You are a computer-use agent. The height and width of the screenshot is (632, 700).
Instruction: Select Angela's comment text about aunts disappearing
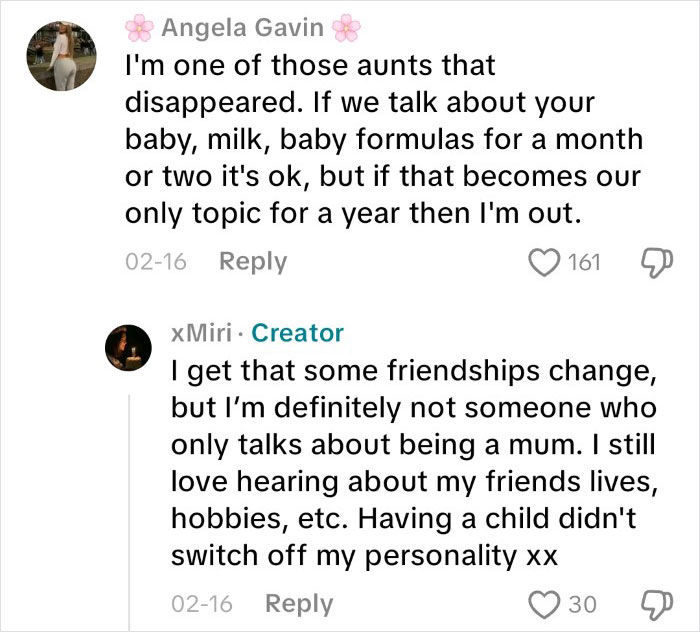point(380,140)
